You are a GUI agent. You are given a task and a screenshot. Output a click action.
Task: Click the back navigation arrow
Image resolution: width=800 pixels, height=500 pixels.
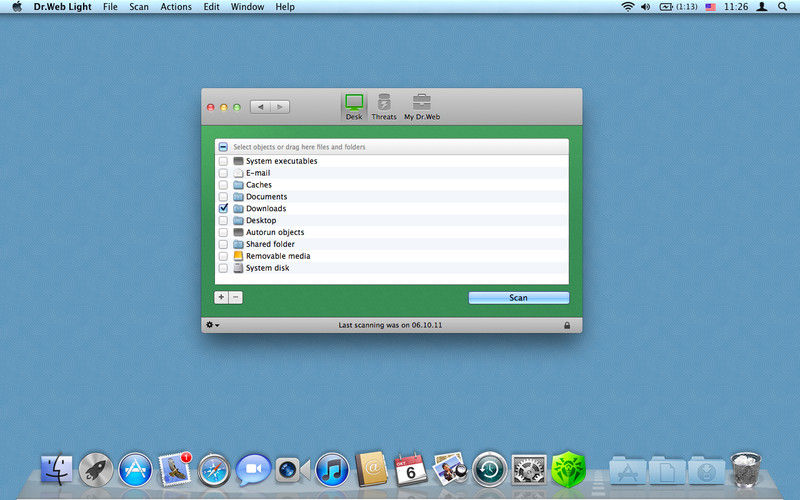tap(260, 106)
